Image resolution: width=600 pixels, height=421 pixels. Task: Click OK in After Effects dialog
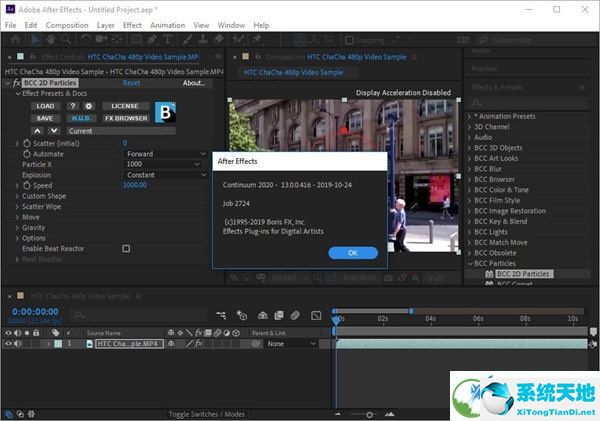[353, 253]
